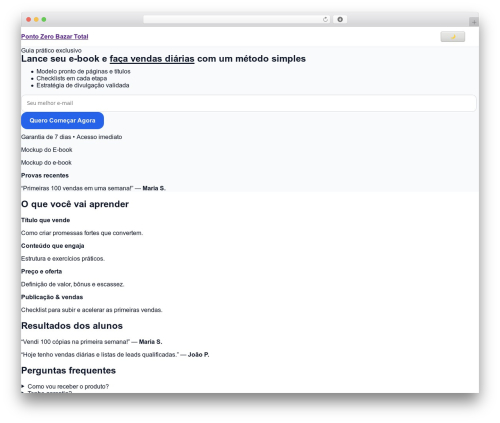Image resolution: width=500 pixels, height=423 pixels.
Task: Reload the page with the refresh icon
Action: point(325,20)
